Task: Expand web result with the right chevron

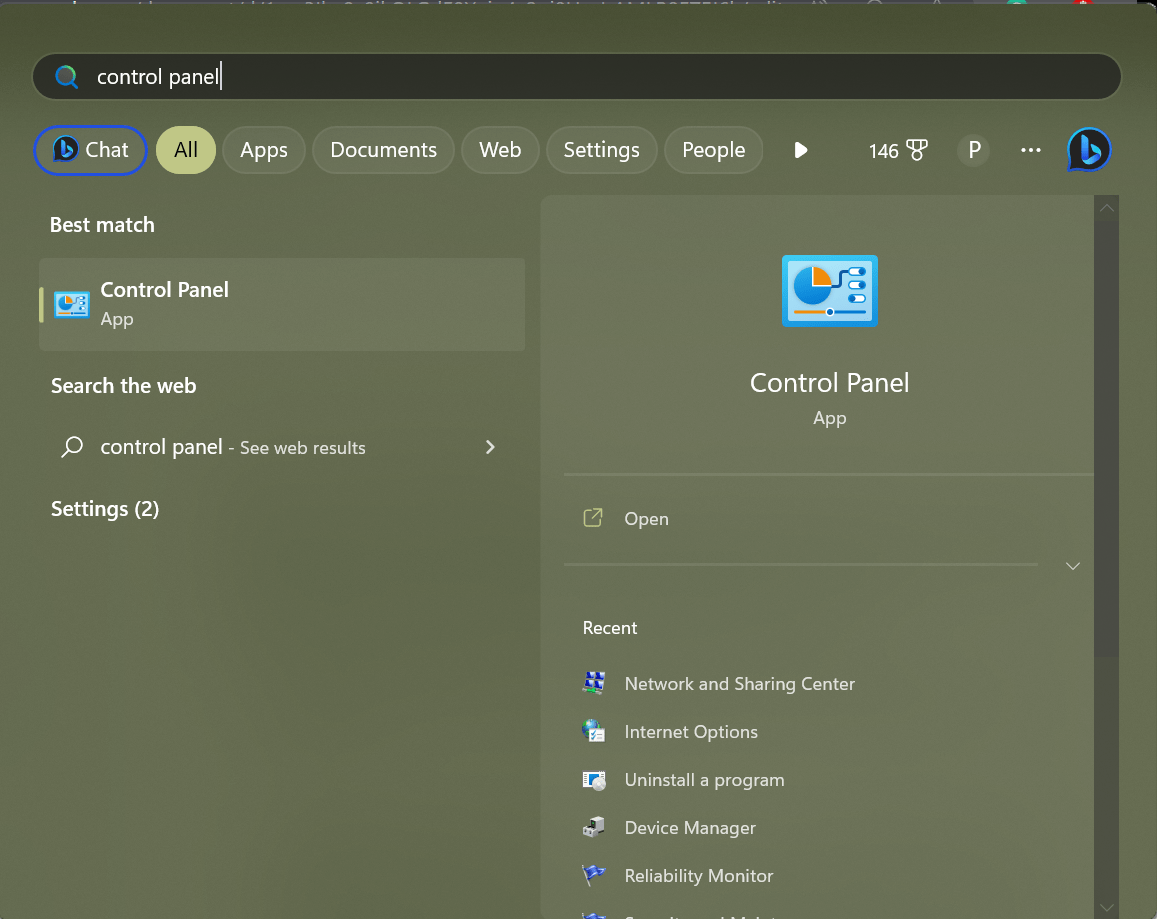Action: point(490,447)
